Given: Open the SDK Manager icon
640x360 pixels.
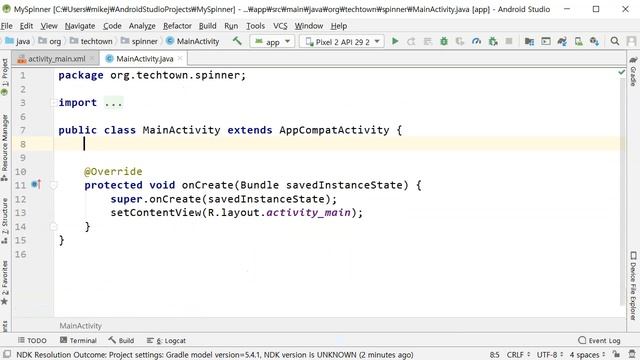Looking at the screenshot, I should pos(594,41).
